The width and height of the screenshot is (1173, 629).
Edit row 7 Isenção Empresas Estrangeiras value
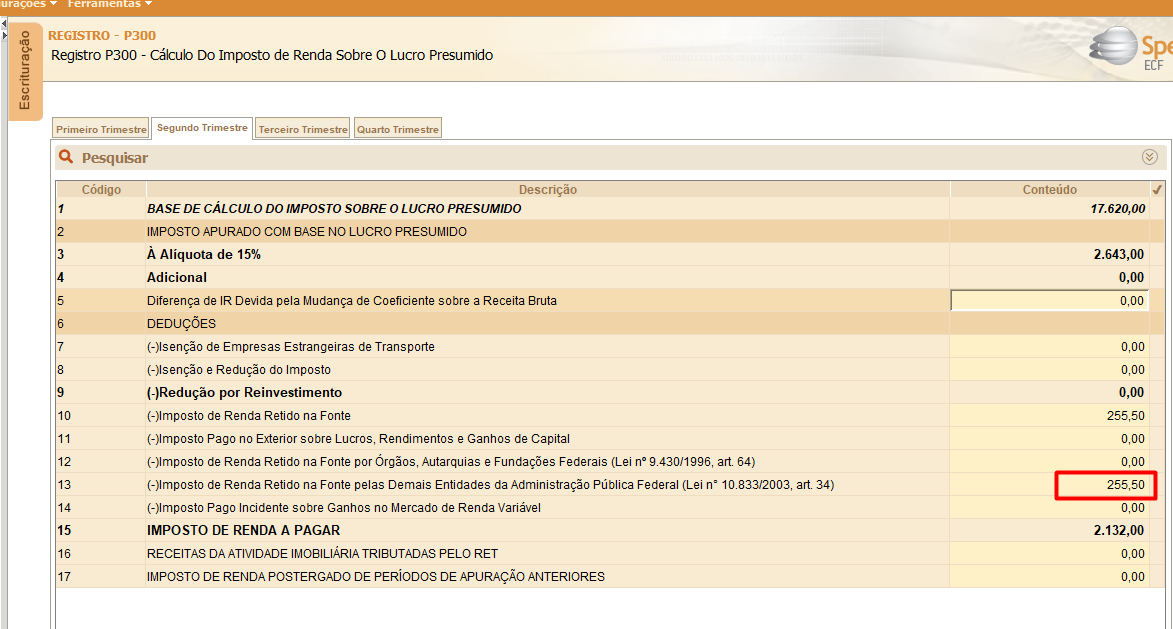point(1050,346)
